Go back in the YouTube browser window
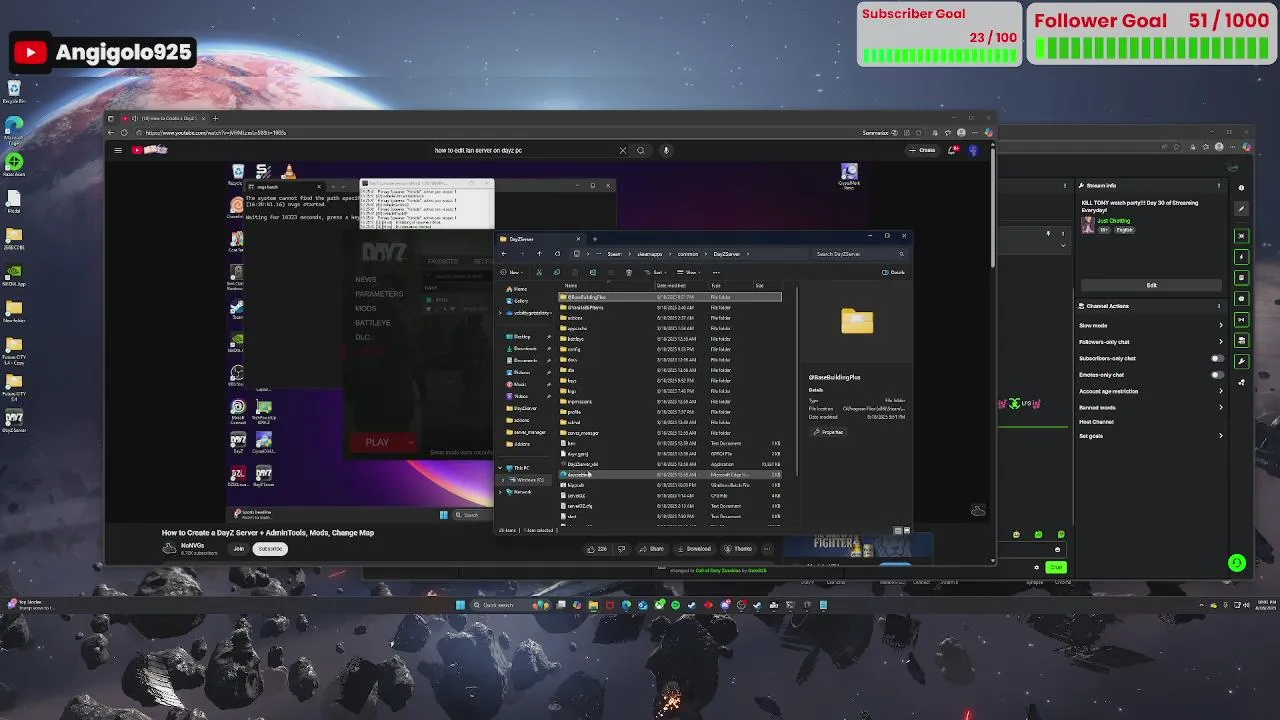The height and width of the screenshot is (720, 1280). [111, 133]
